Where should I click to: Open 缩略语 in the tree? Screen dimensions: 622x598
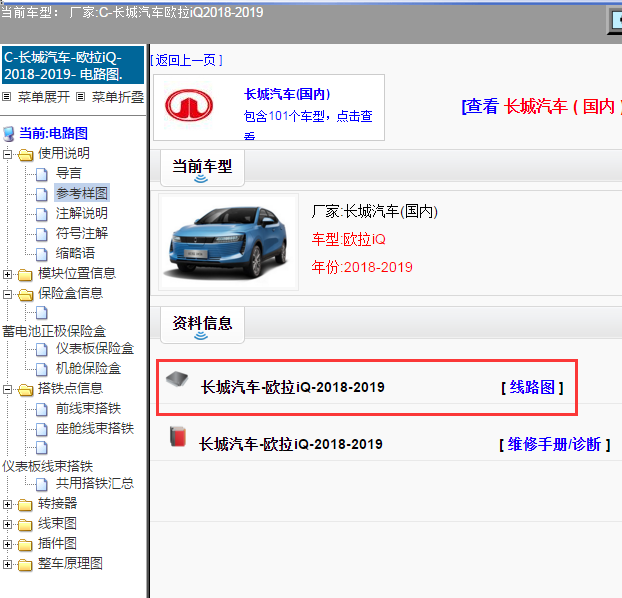click(75, 253)
